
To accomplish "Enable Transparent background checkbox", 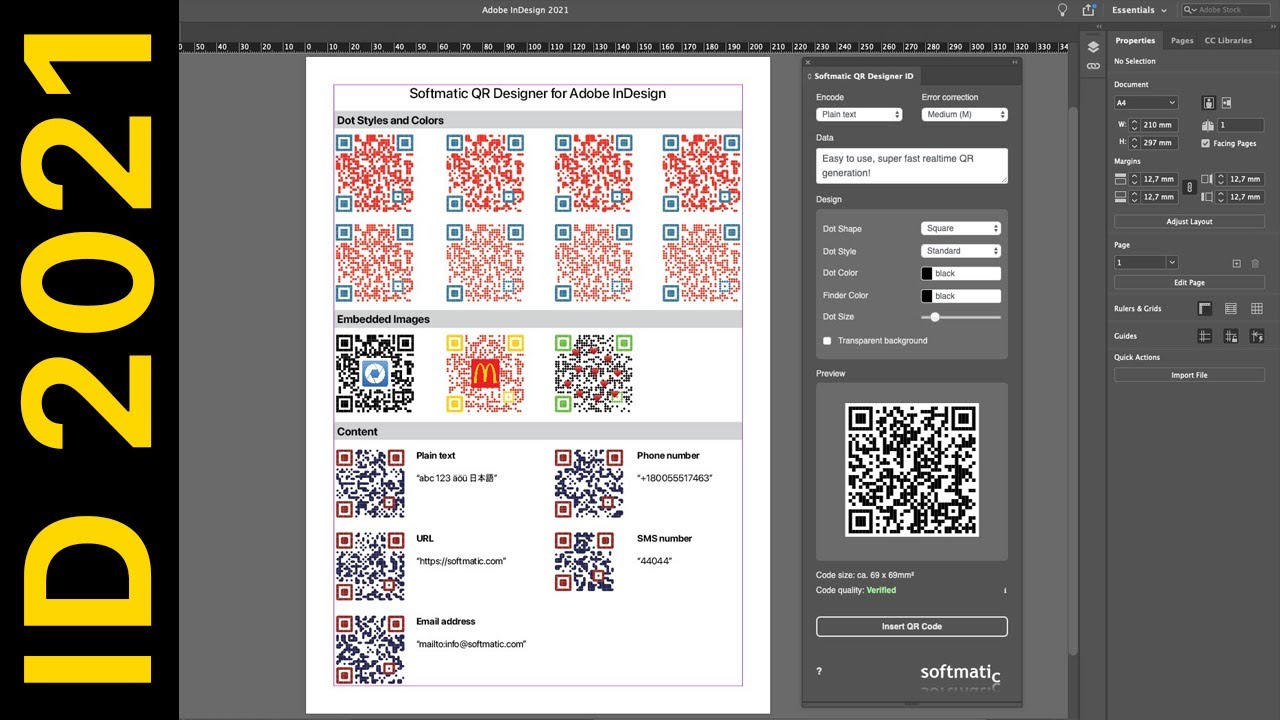I will (827, 341).
